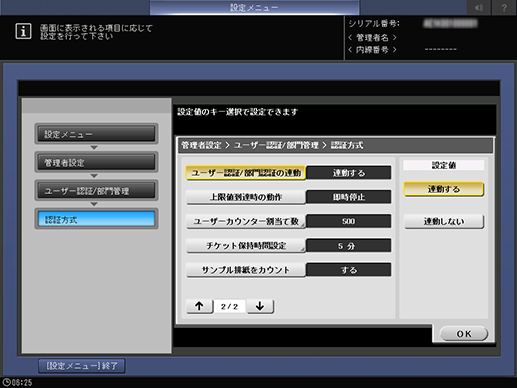517x388 pixels.
Task: Click the 連動する value in settings list
Action: pyautogui.click(x=349, y=173)
